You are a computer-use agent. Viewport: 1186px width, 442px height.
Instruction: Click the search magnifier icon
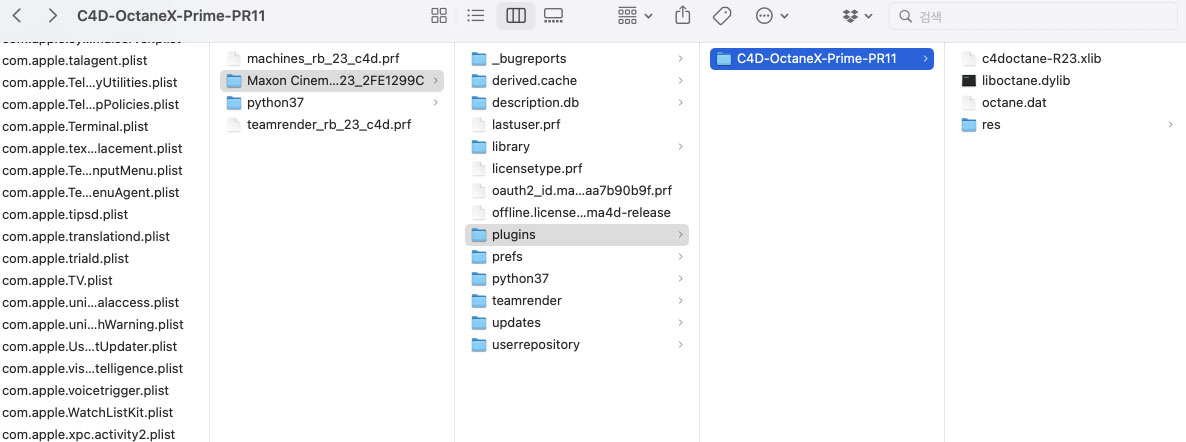coord(905,16)
